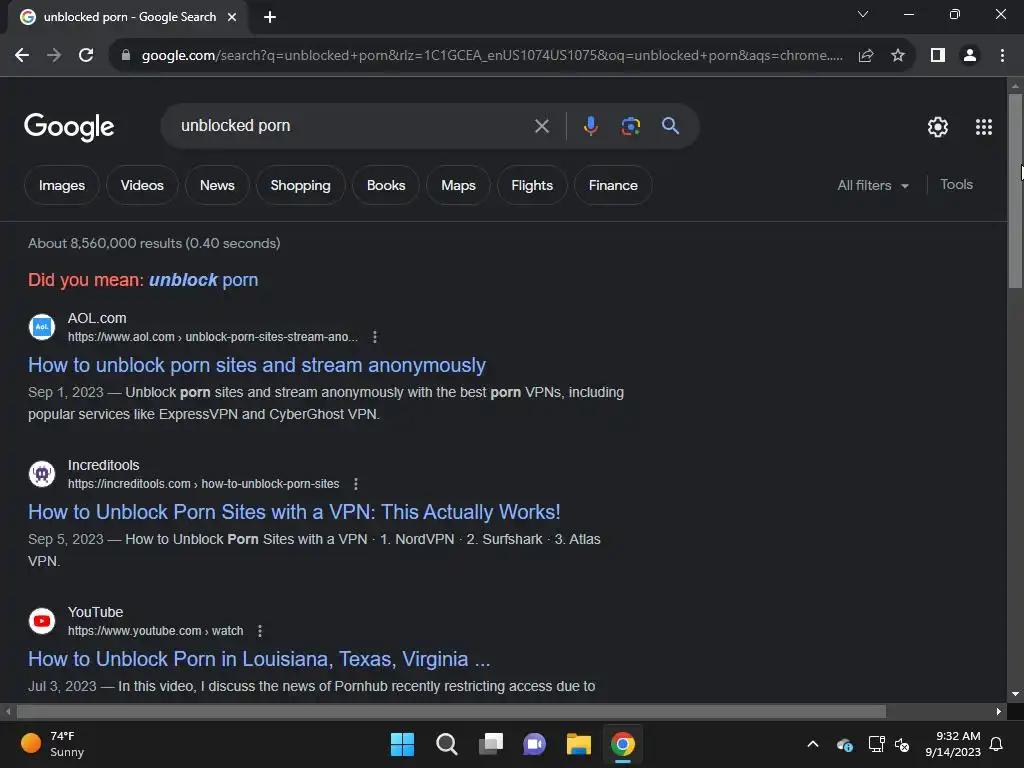Click the About 8,560,000 results text

pos(154,244)
